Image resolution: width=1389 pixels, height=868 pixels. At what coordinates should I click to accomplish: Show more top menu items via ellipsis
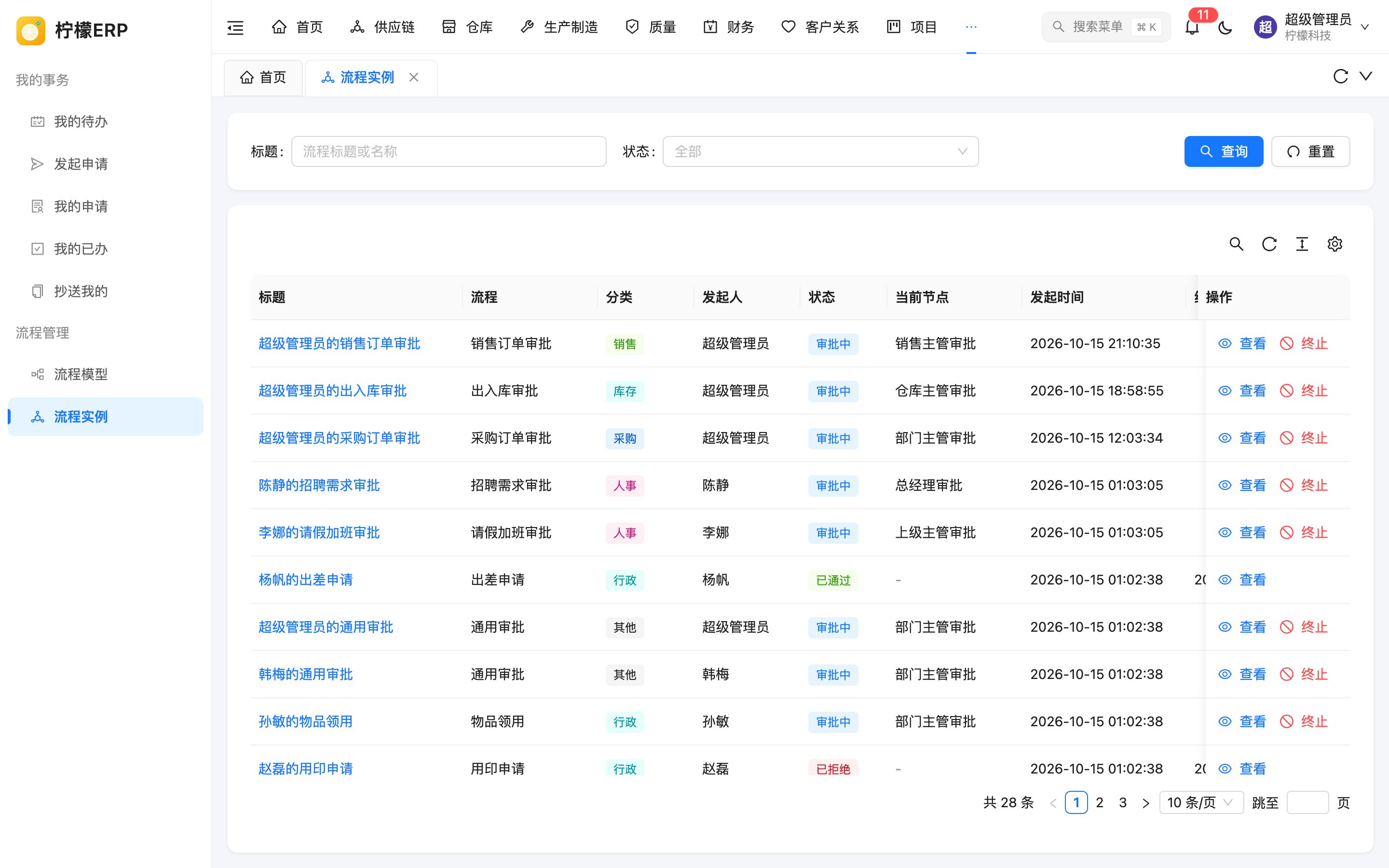tap(971, 27)
